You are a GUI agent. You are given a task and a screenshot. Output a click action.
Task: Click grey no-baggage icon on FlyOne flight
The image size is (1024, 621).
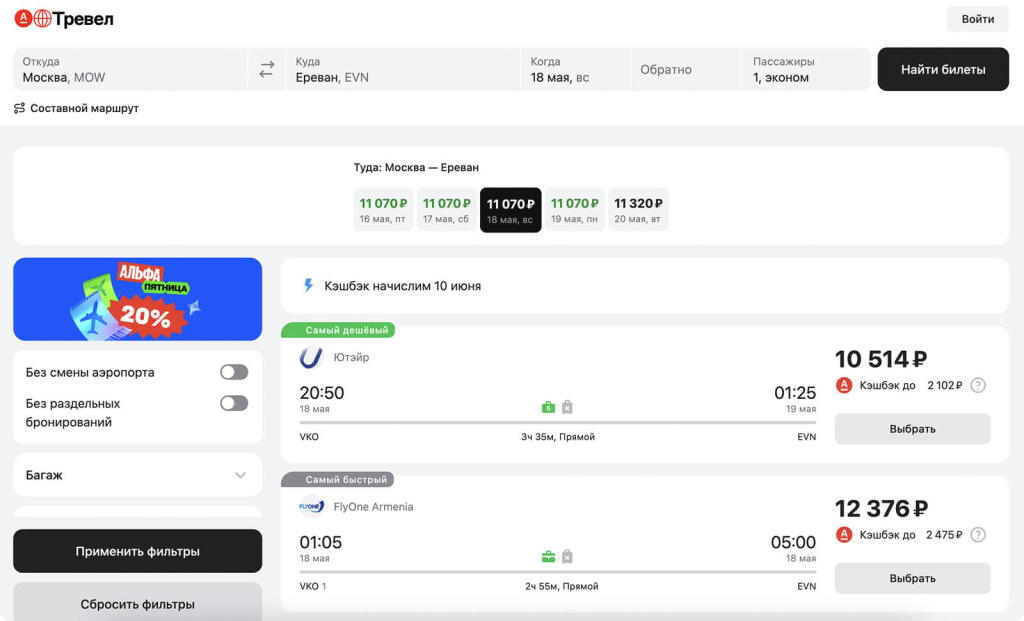pos(568,557)
